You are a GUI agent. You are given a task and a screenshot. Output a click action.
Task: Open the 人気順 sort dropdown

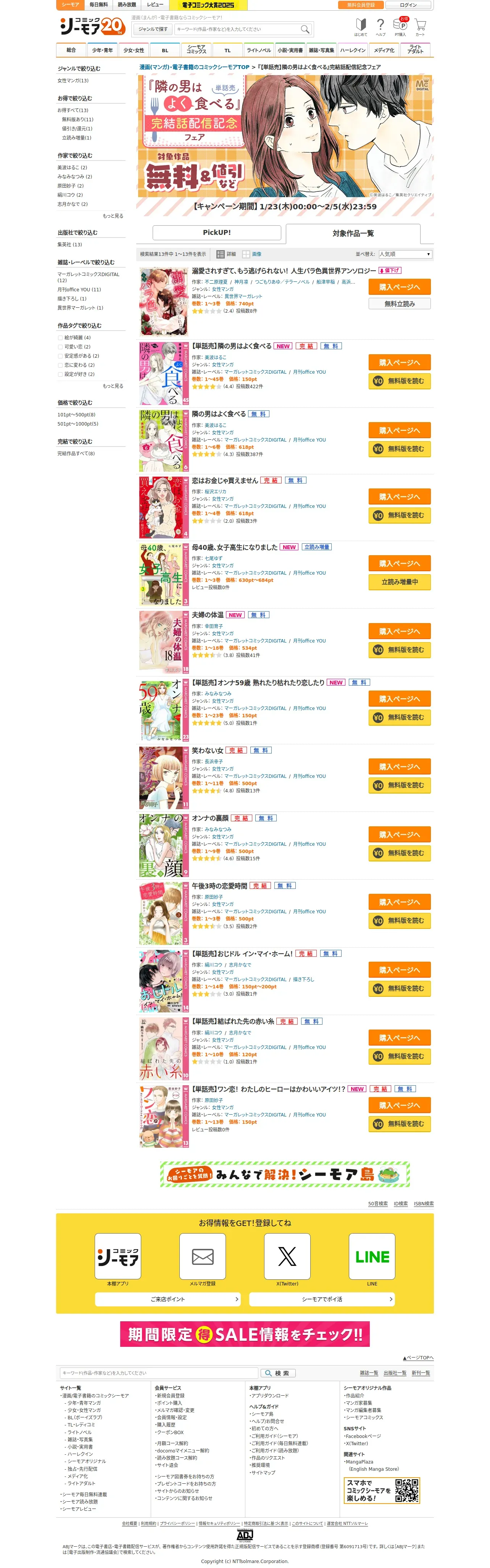coord(405,254)
